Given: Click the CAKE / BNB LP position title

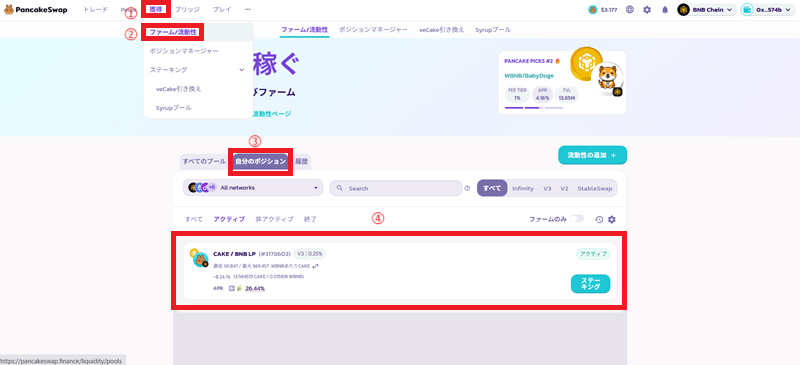Looking at the screenshot, I should click(234, 254).
